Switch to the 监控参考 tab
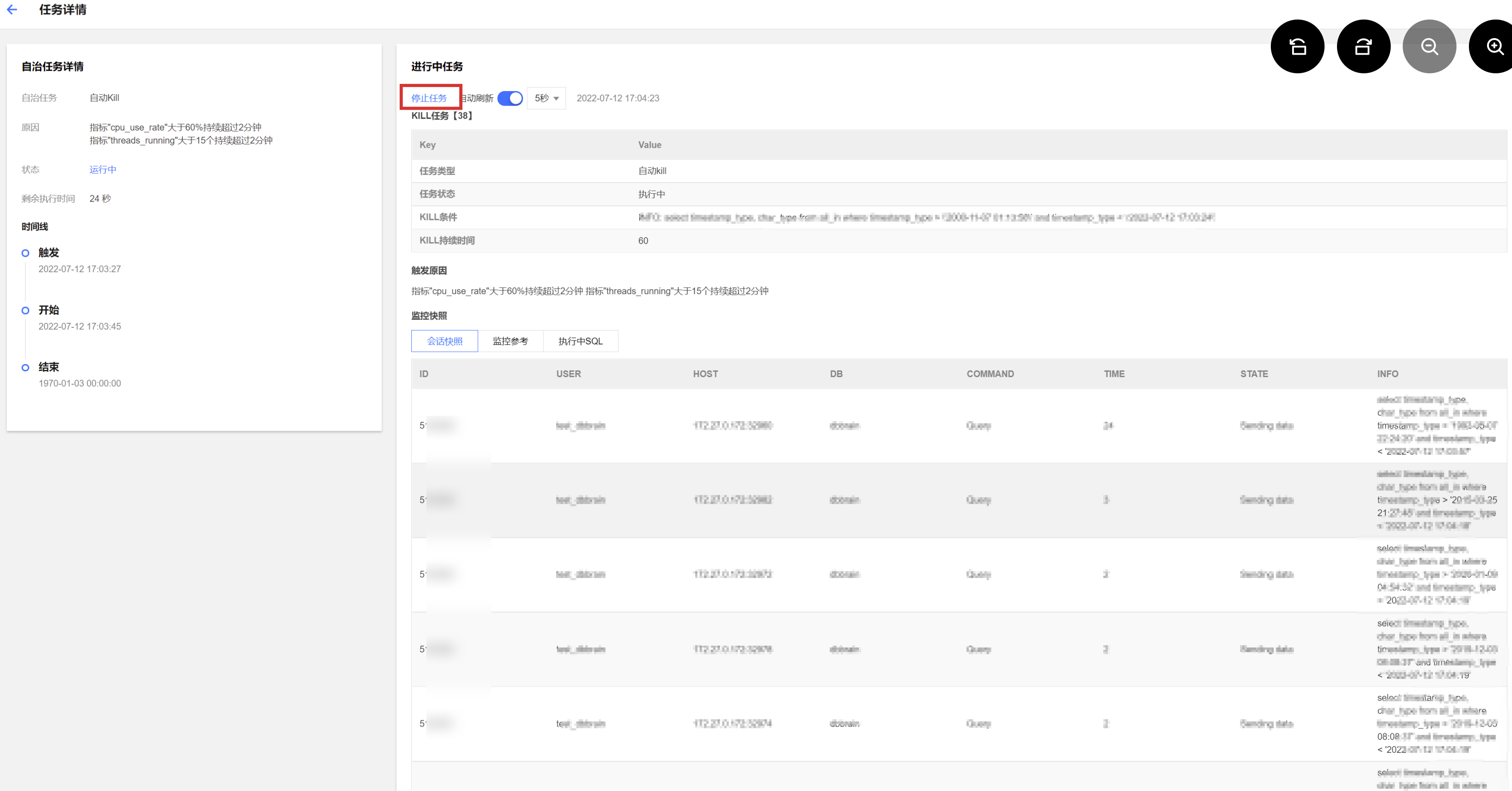Viewport: 1512px width, 791px height. click(x=510, y=342)
